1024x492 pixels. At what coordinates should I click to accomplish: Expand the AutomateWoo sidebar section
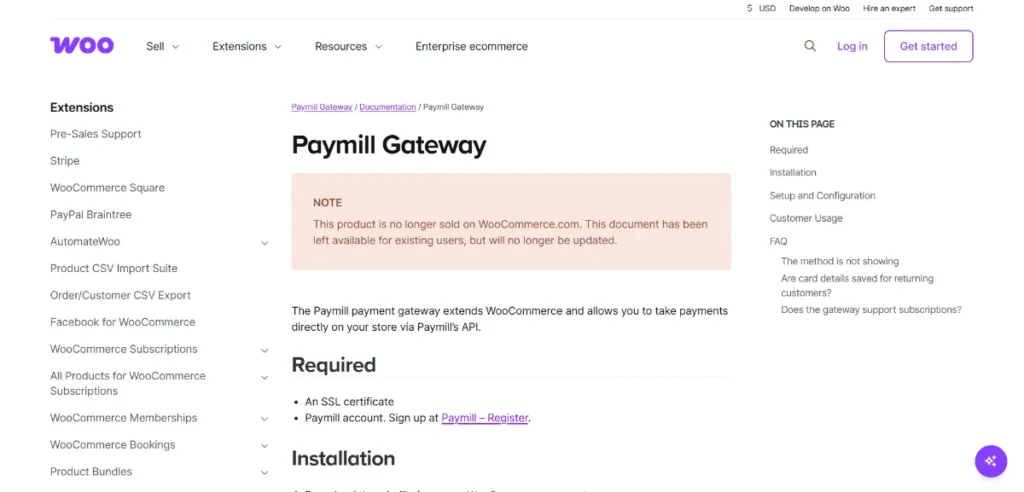[264, 242]
